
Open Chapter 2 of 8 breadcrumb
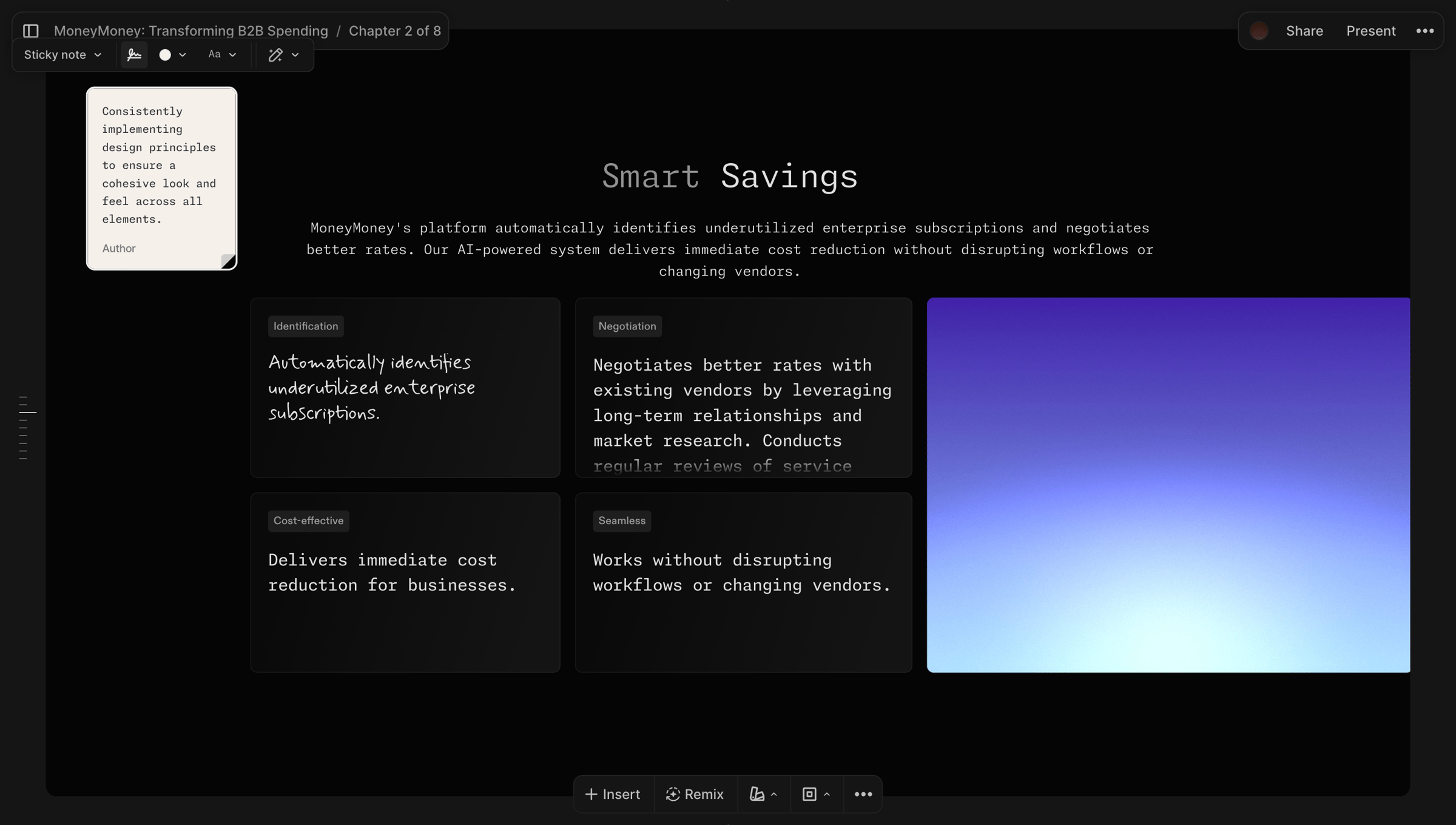click(x=394, y=31)
